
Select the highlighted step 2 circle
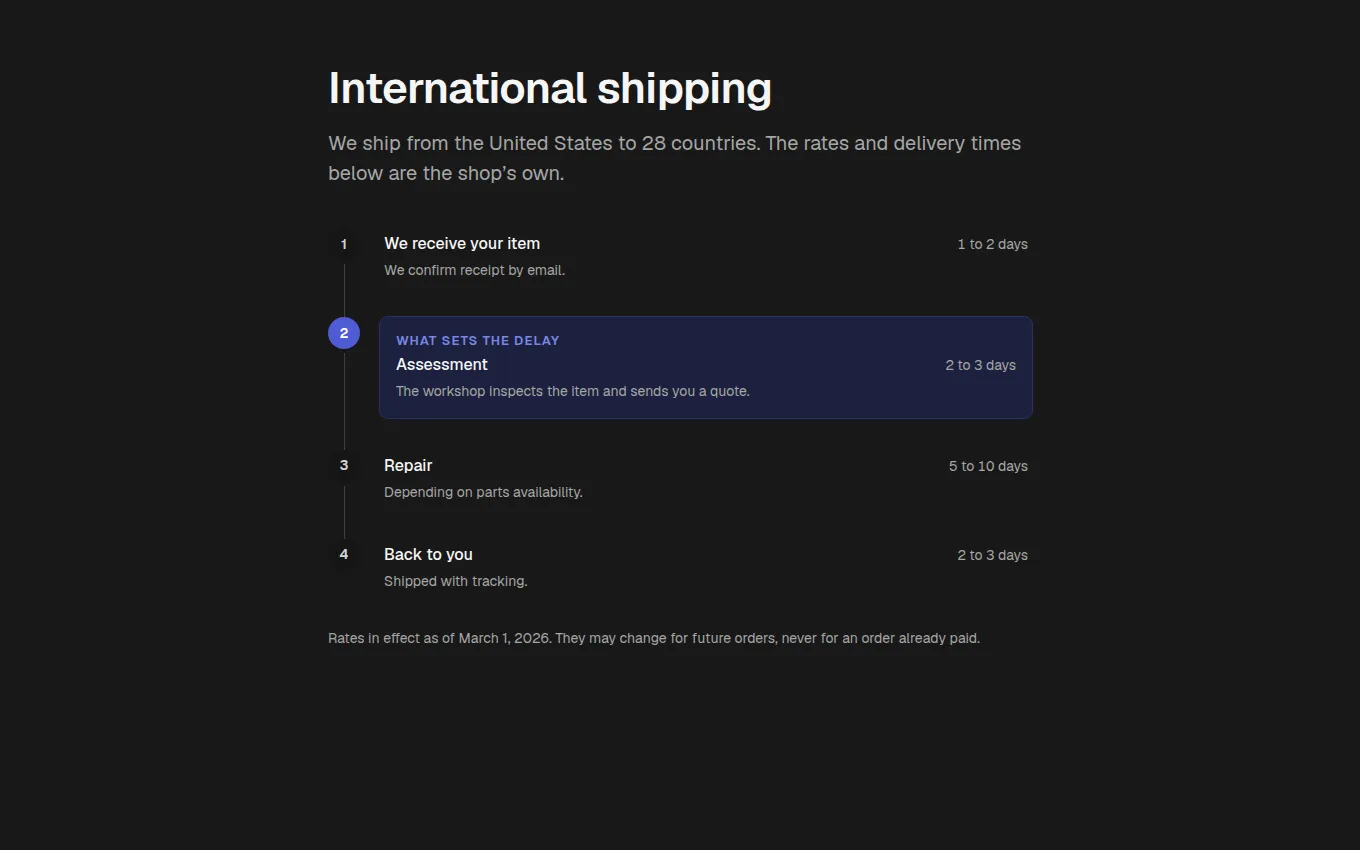[x=344, y=333]
